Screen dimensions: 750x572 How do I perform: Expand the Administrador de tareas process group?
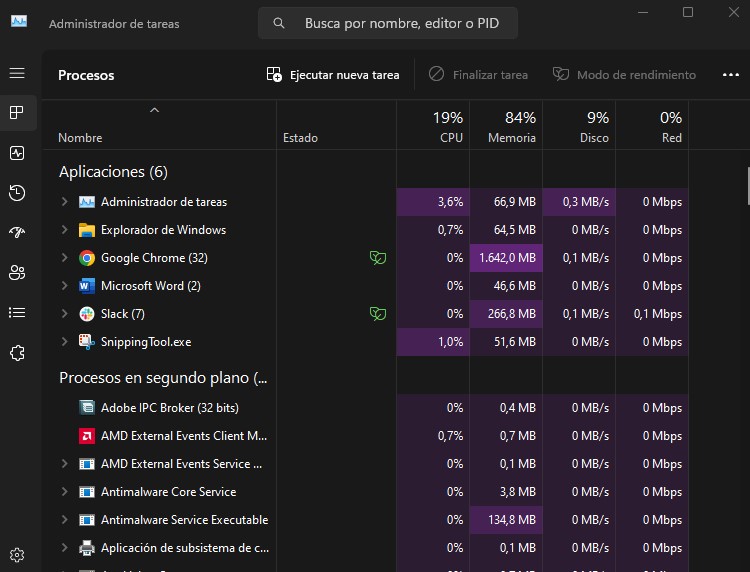pos(65,202)
